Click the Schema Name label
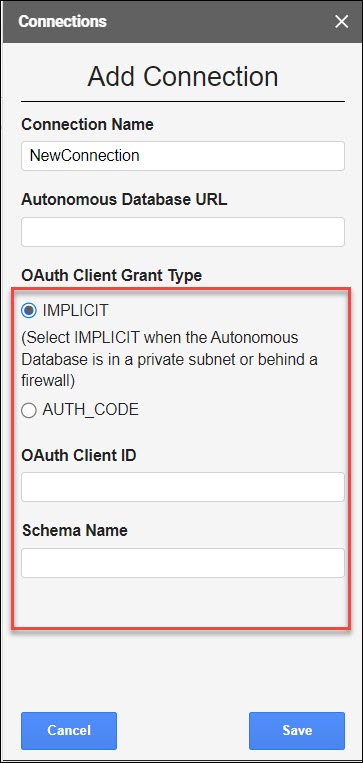The image size is (363, 763). click(75, 530)
